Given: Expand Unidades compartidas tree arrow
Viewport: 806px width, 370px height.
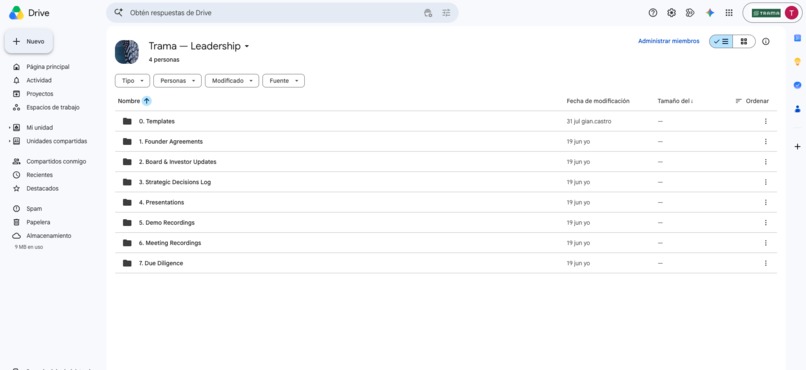Looking at the screenshot, I should (x=10, y=141).
